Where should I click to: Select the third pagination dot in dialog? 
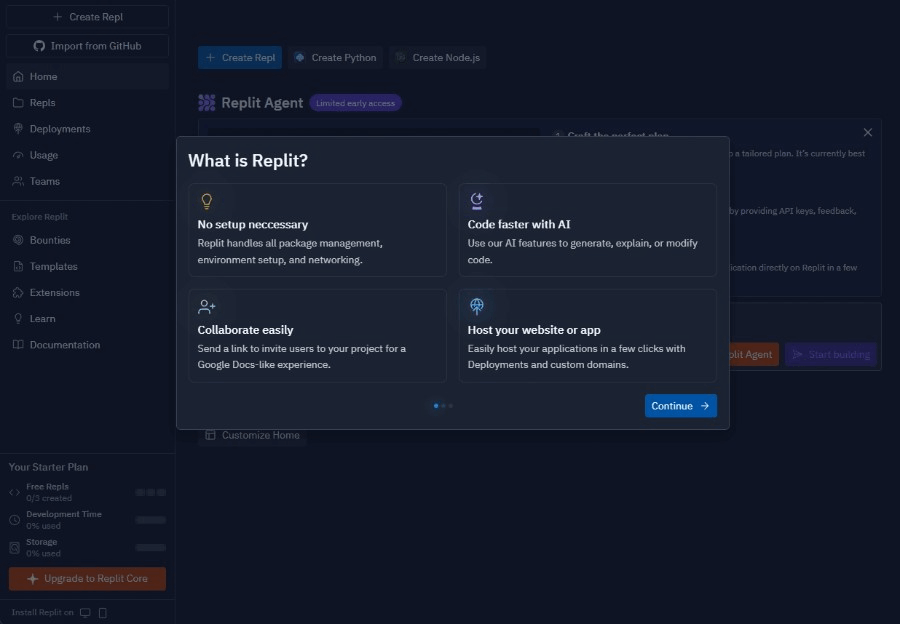(x=451, y=406)
